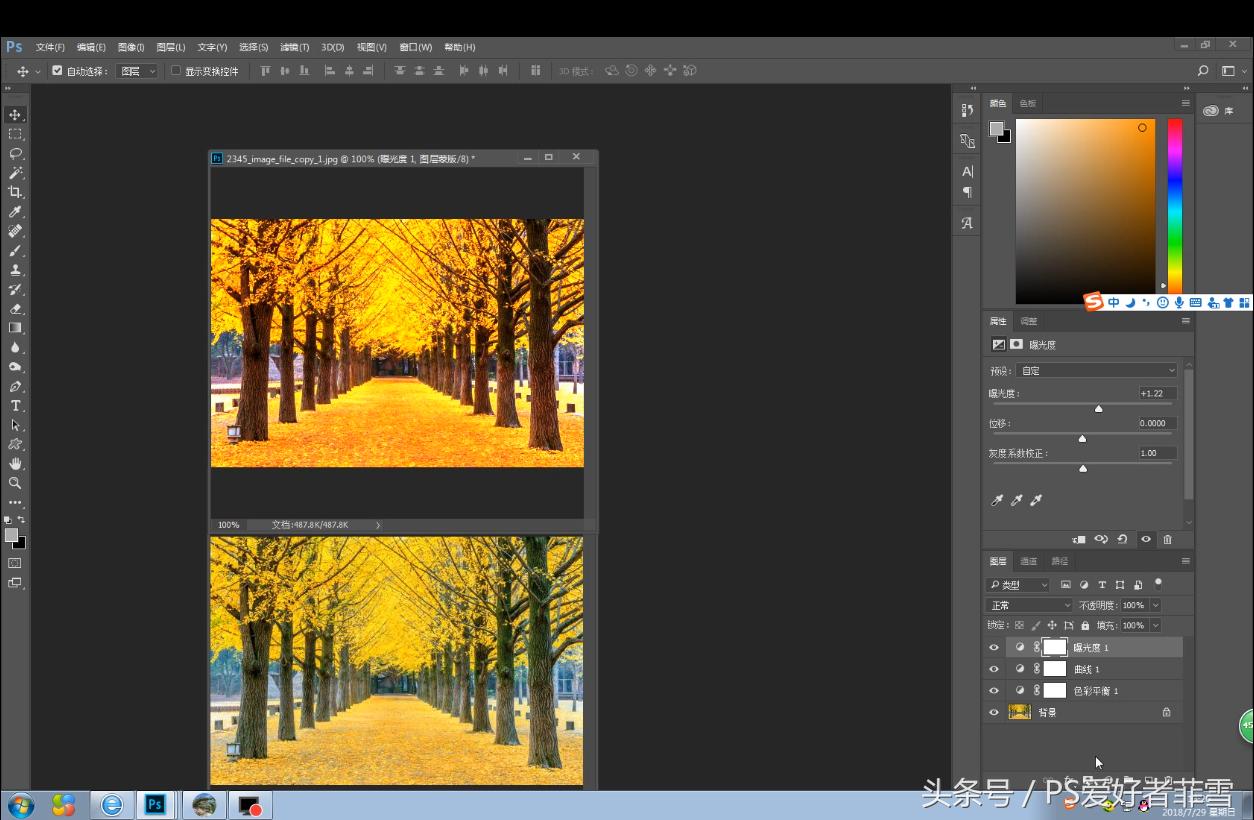Select the Brush tool
The height and width of the screenshot is (820, 1254).
[15, 251]
